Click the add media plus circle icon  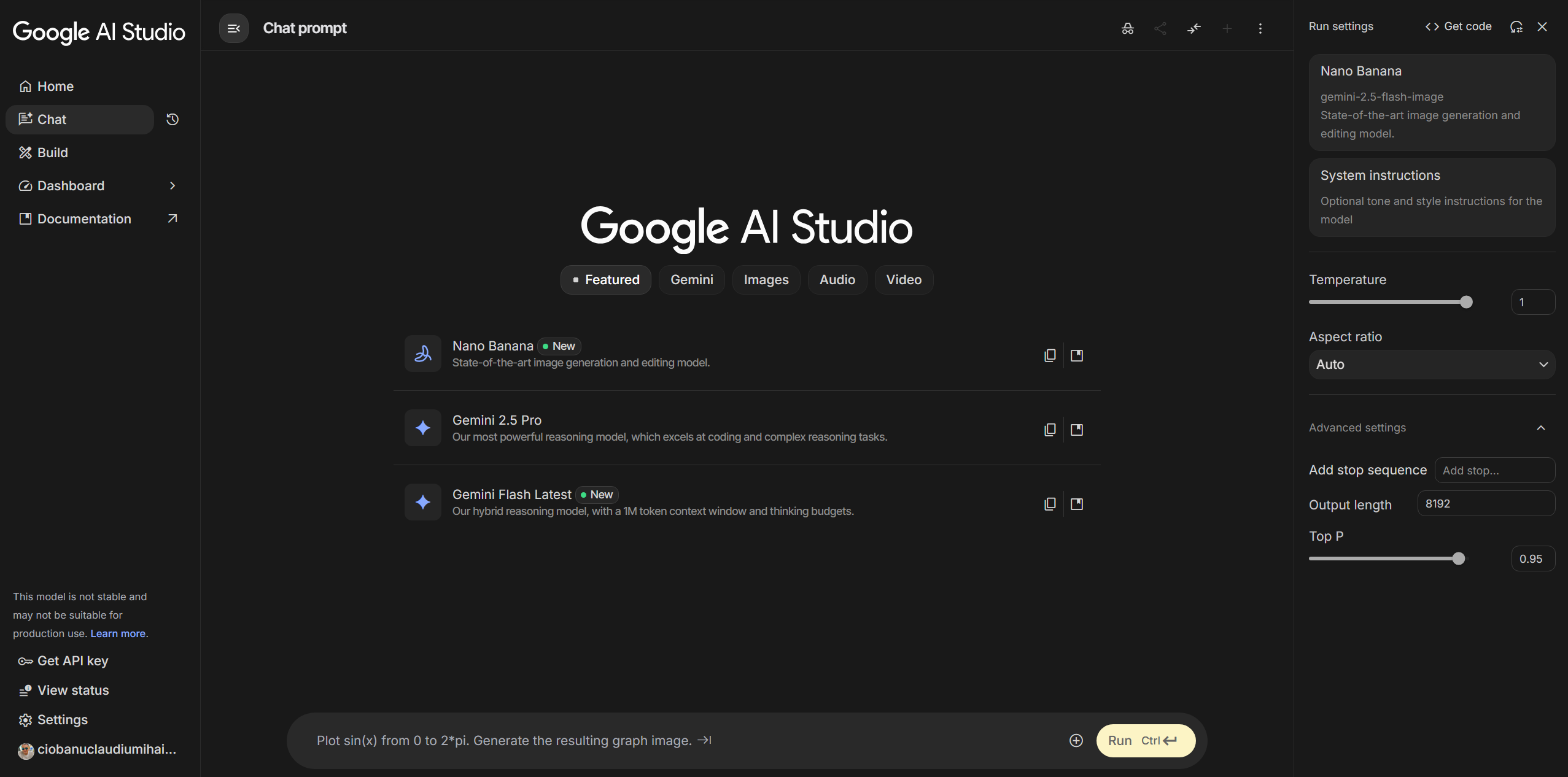tap(1076, 741)
